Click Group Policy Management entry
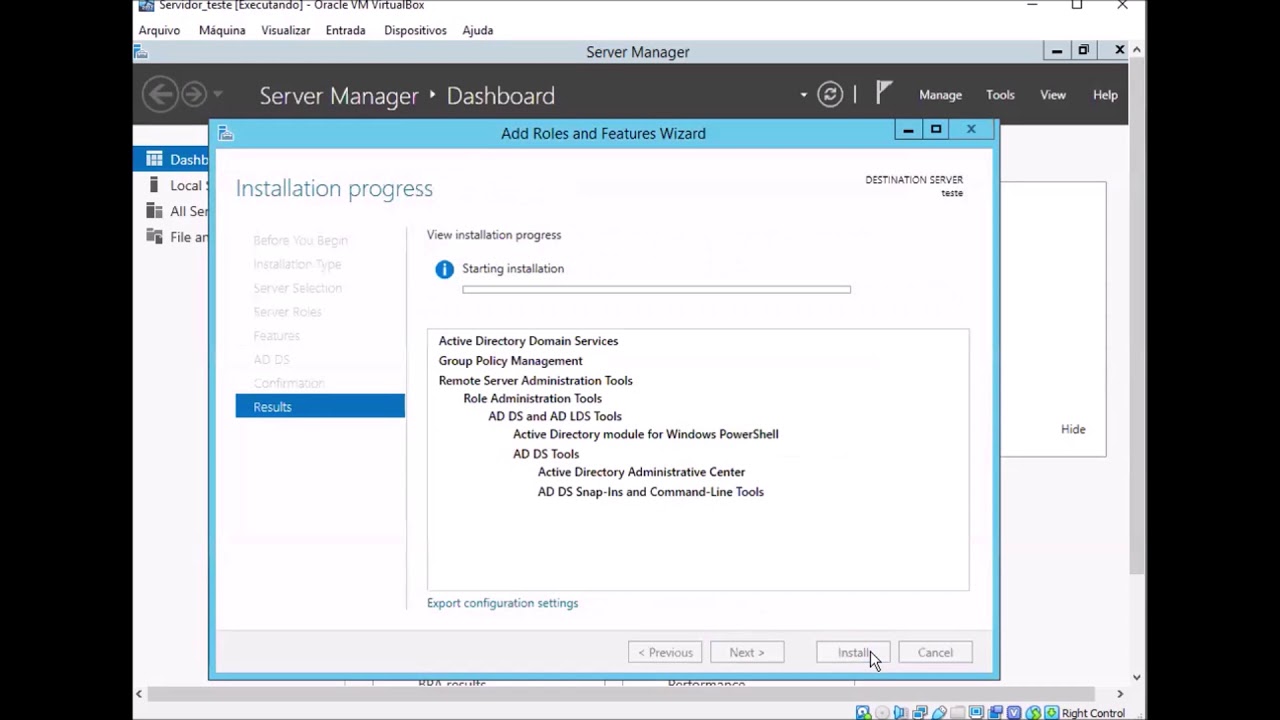The image size is (1280, 720). click(x=510, y=361)
